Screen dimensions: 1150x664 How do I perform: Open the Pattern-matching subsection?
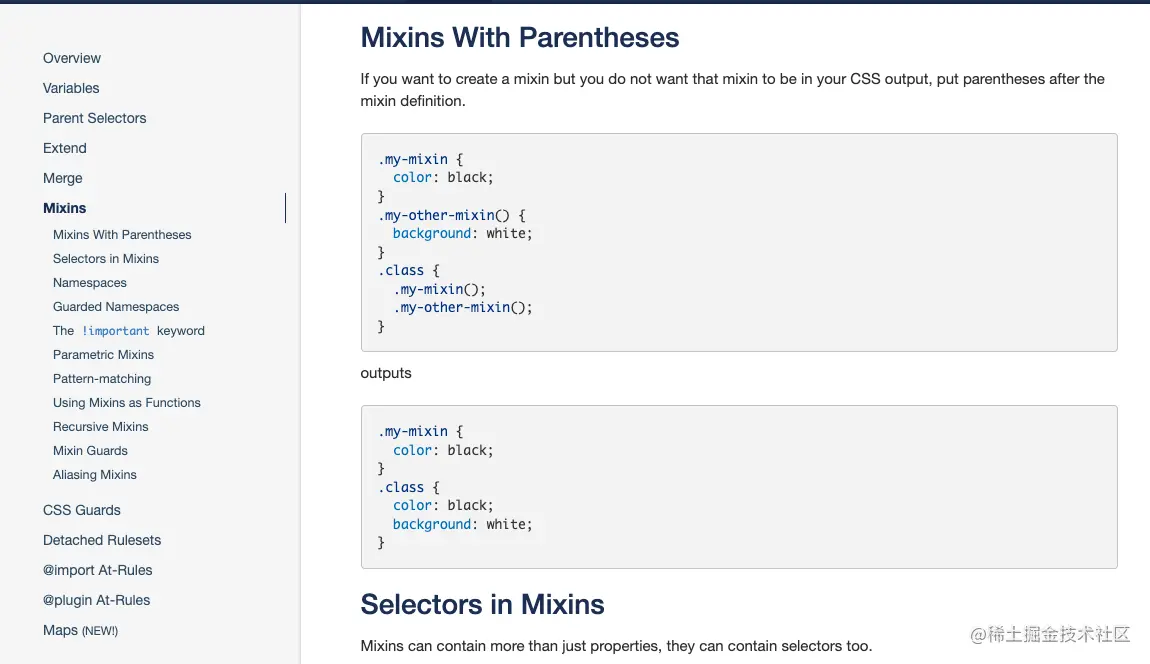(102, 379)
